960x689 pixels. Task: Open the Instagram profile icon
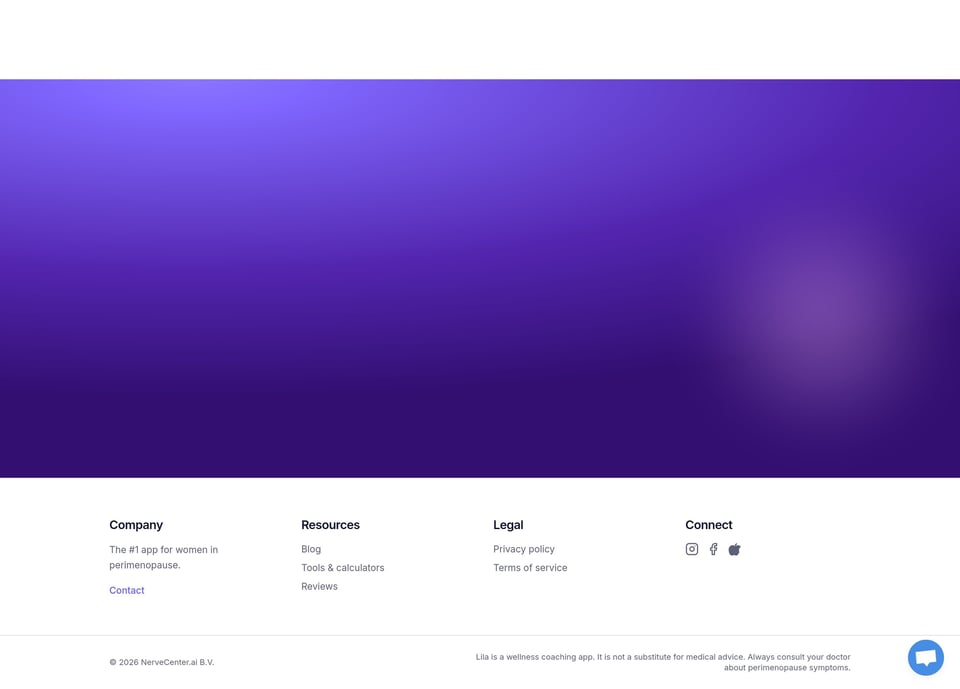click(x=692, y=549)
